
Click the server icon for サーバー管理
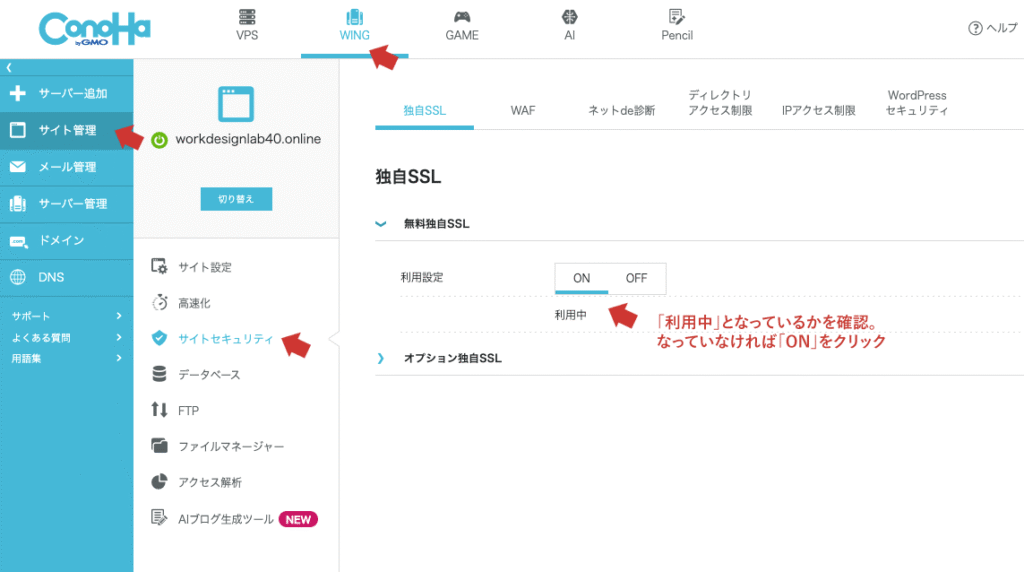(x=18, y=204)
